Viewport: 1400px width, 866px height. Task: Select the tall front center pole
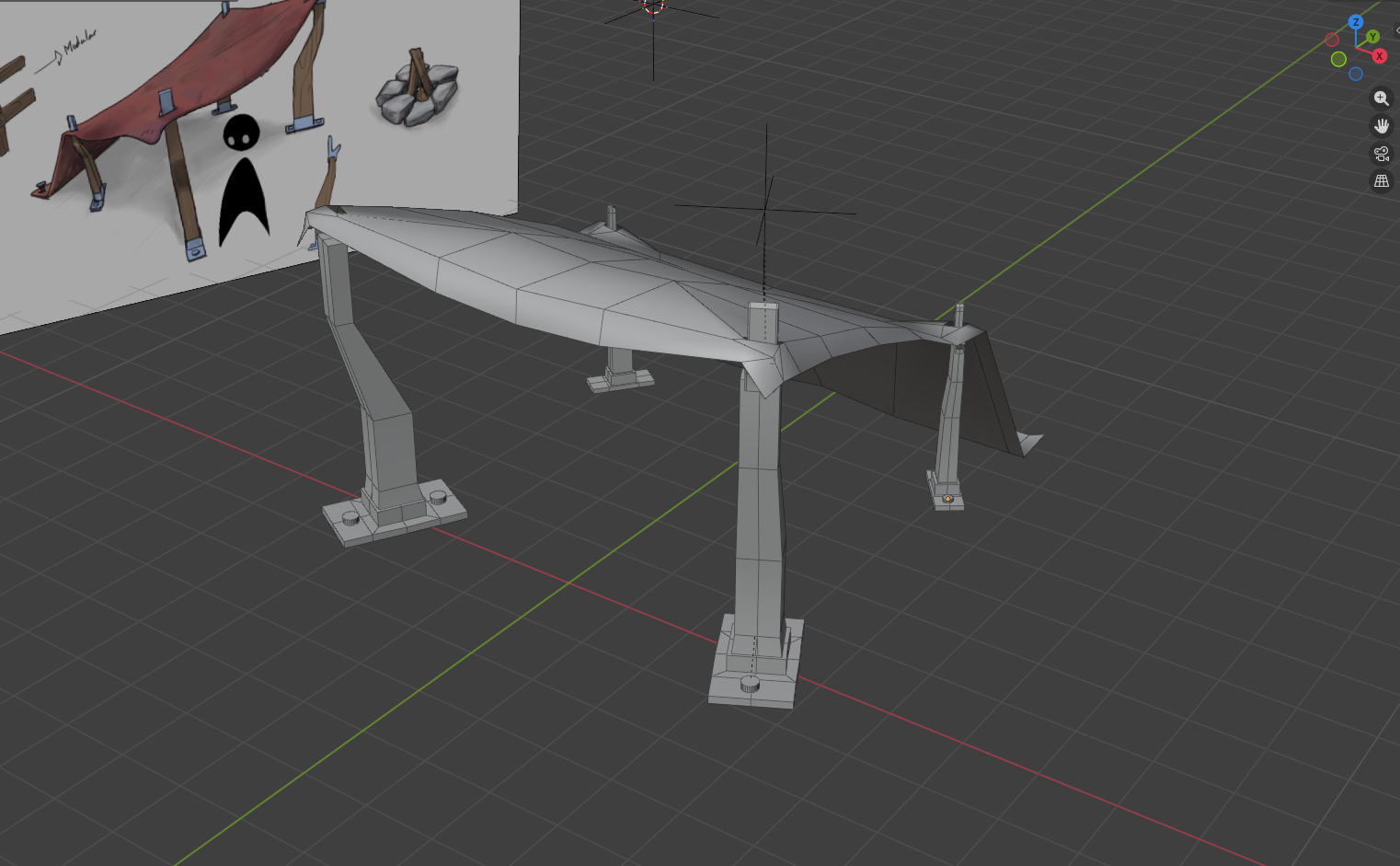[x=760, y=506]
